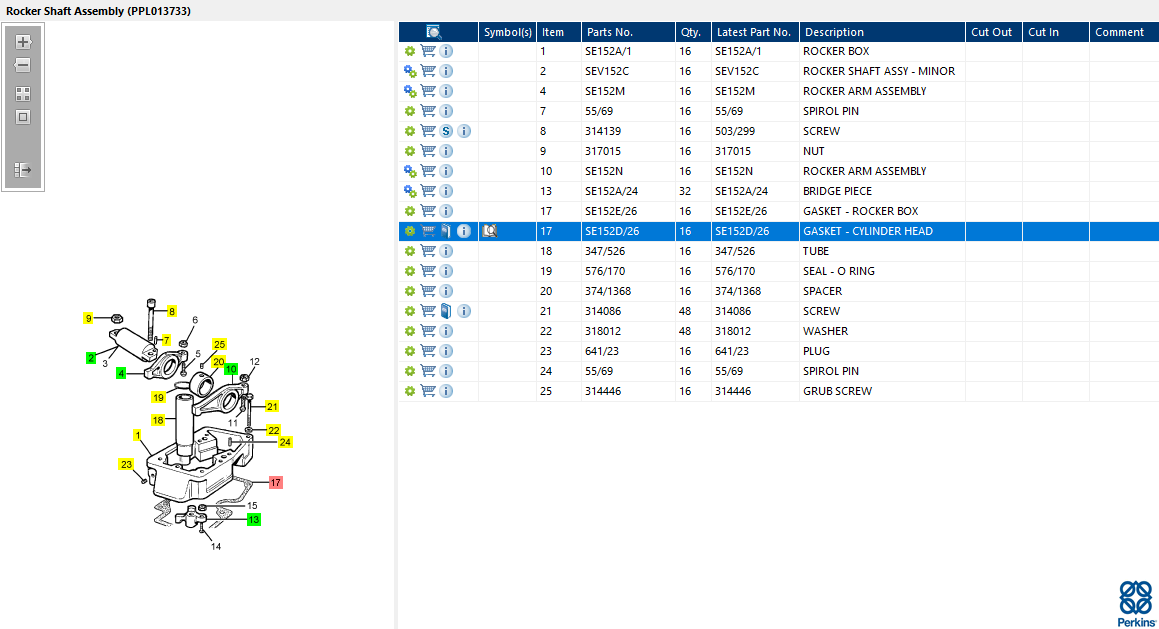Screen dimensions: 1159x629
Task: Sort by Parts No. column header
Action: coord(628,32)
